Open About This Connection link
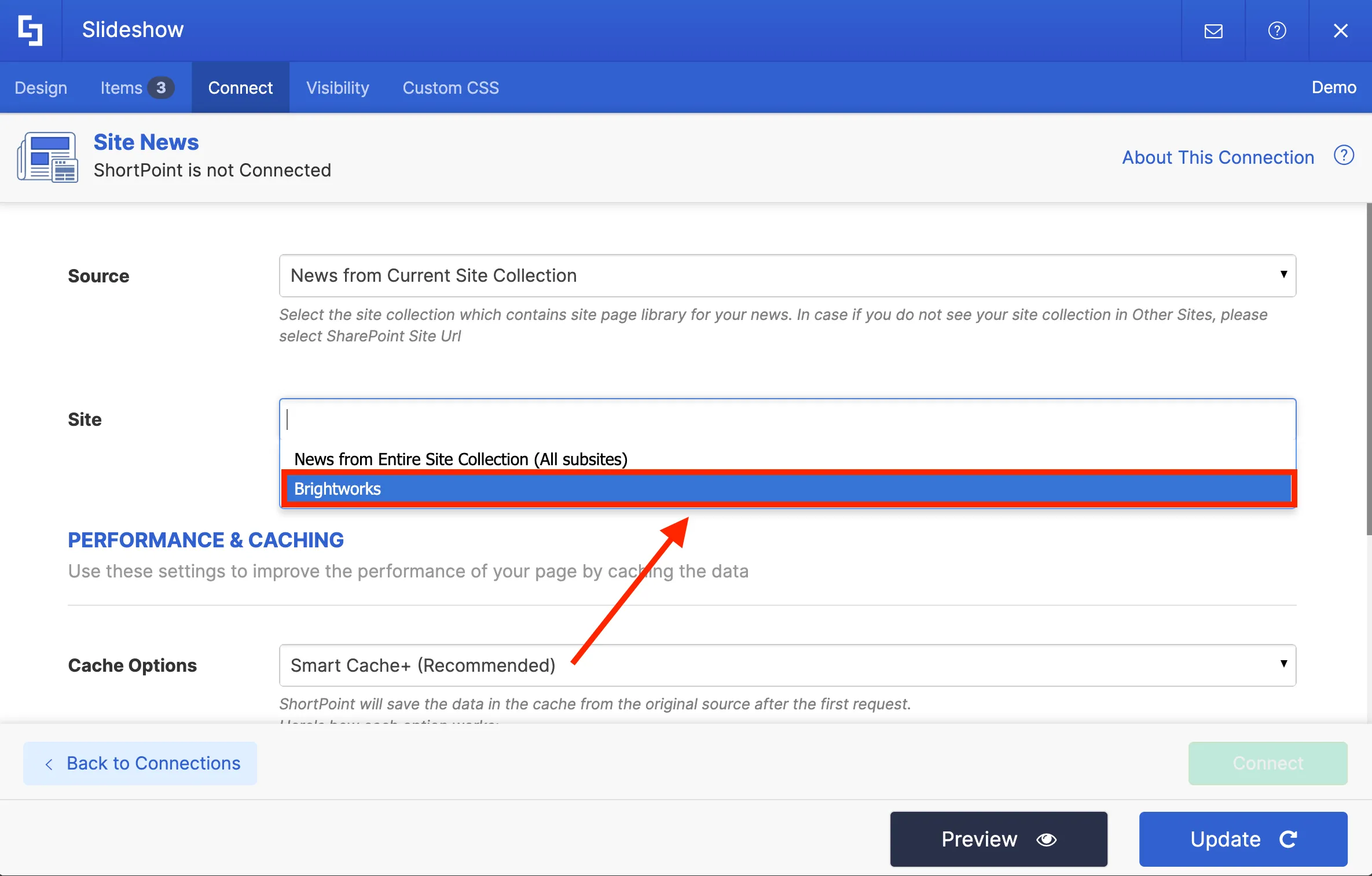This screenshot has width=1372, height=876. (x=1218, y=157)
